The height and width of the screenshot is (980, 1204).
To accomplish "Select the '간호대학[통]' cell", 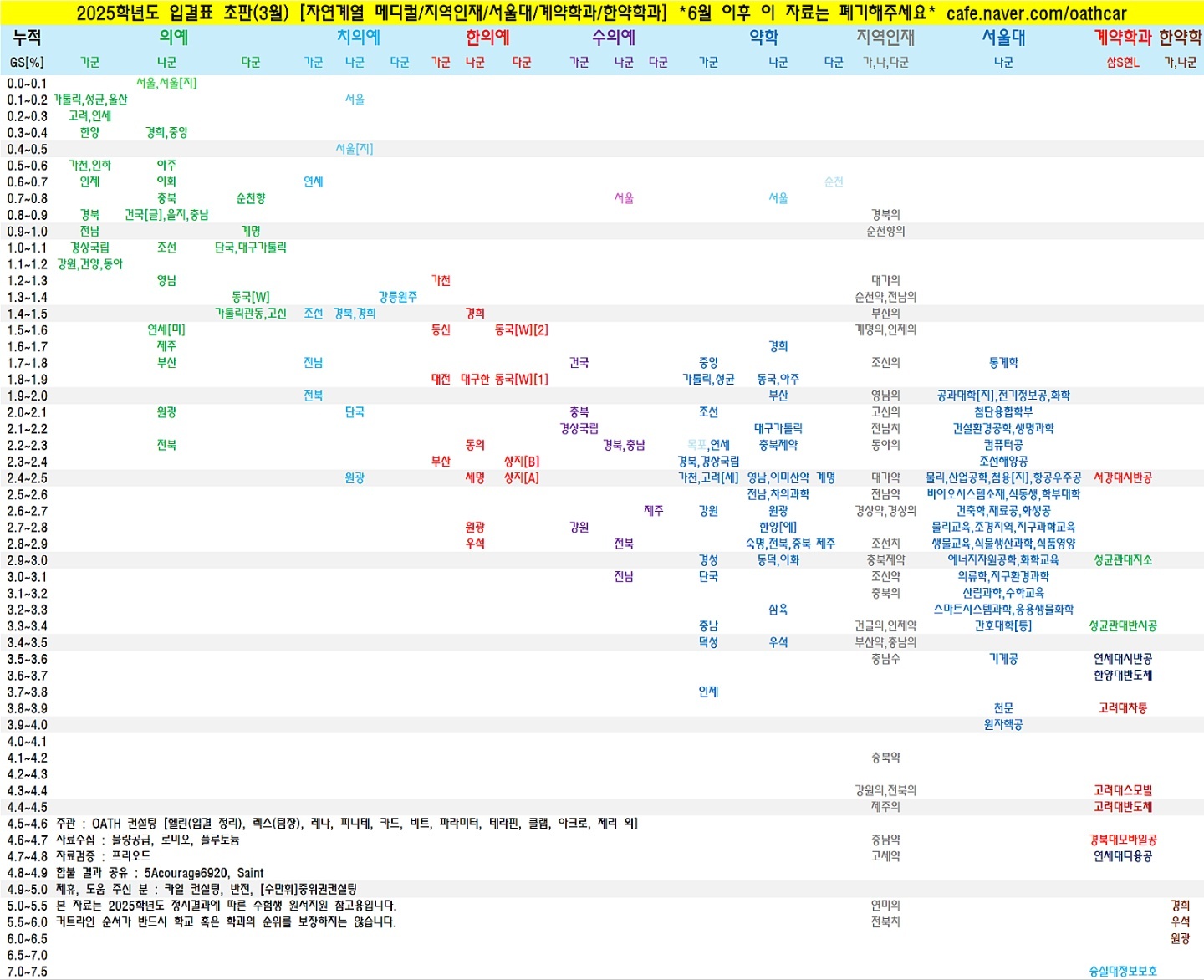I will point(1003,626).
